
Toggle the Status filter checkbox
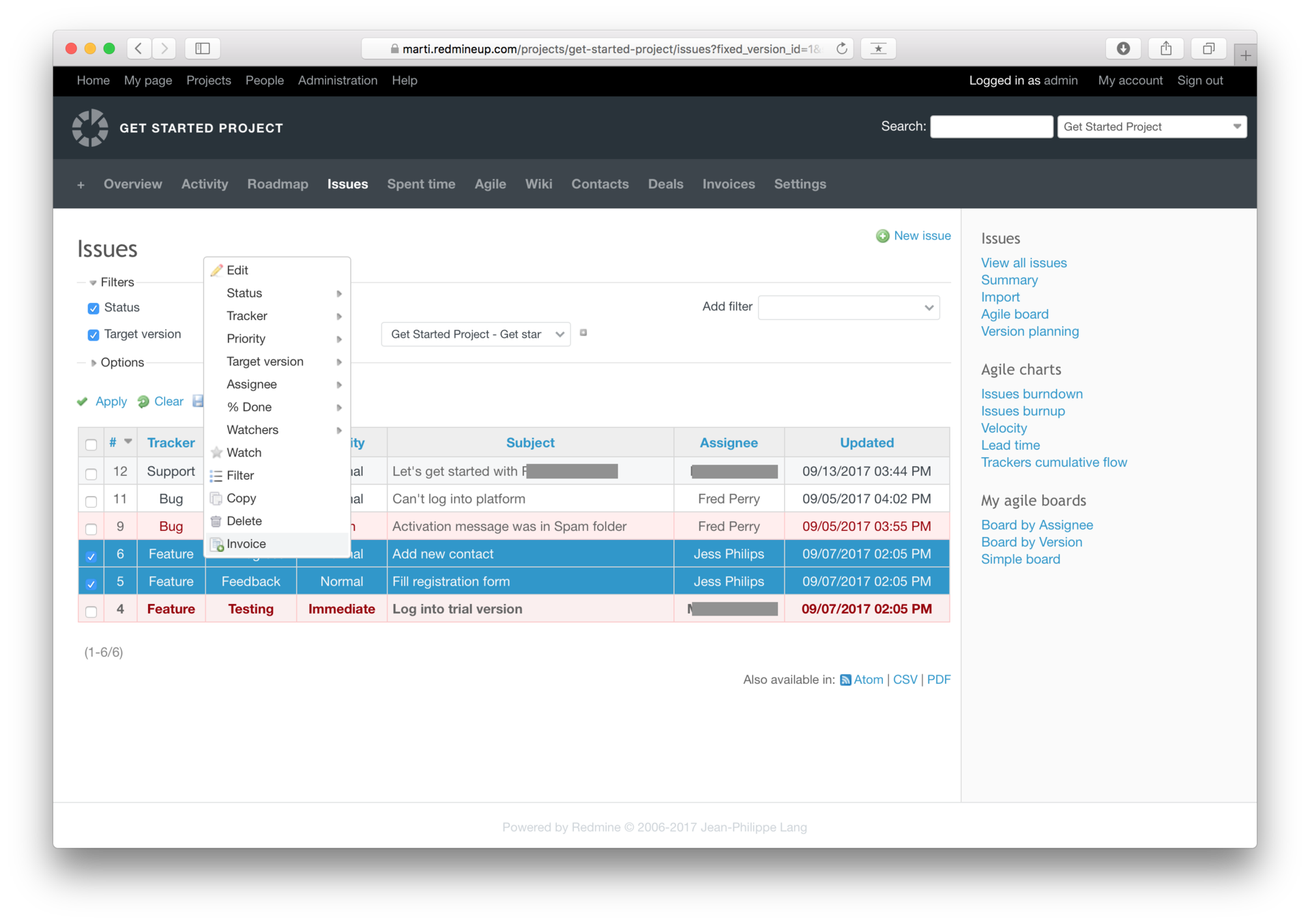click(x=92, y=307)
